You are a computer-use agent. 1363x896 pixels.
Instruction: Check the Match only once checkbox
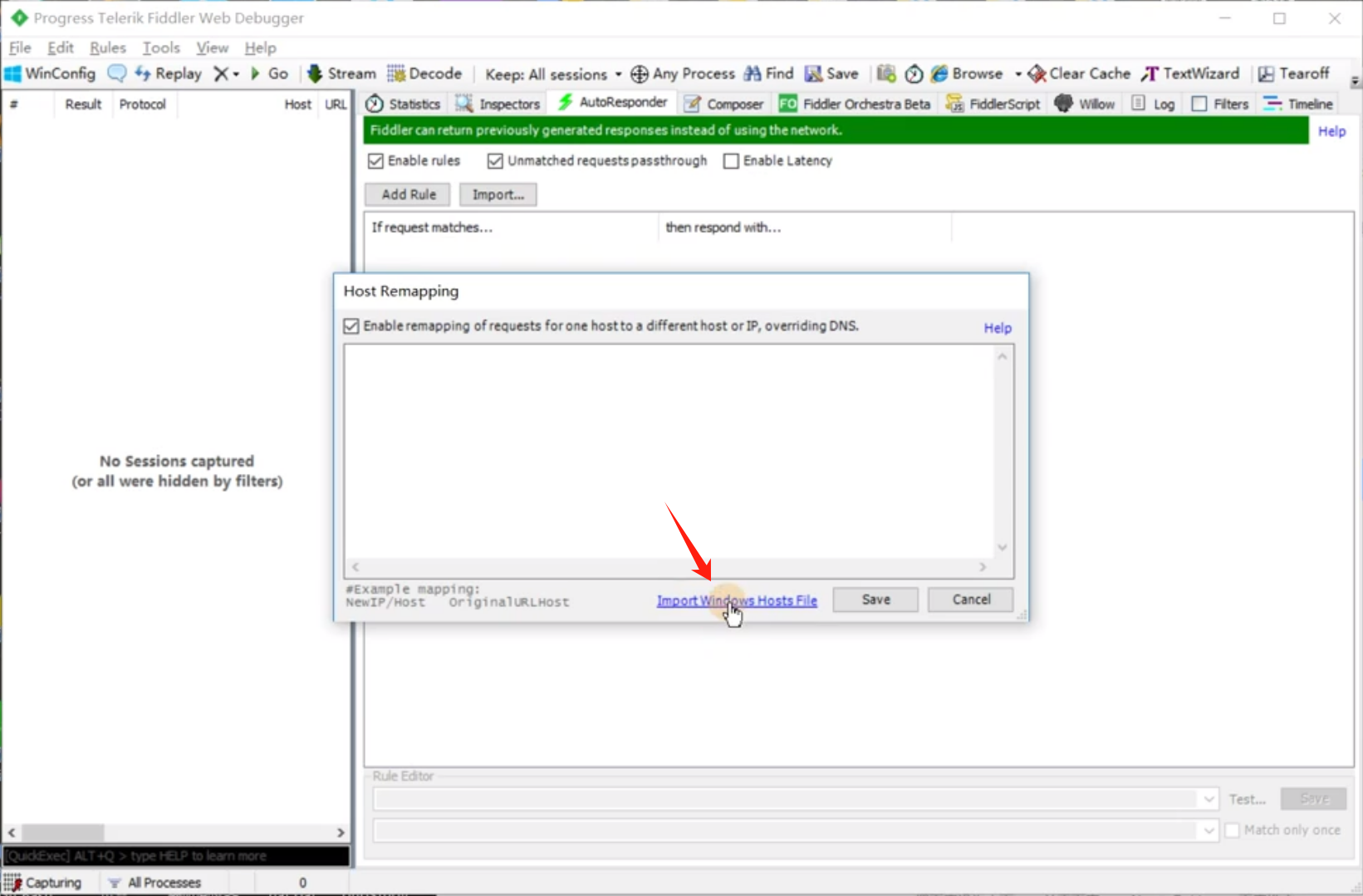tap(1233, 830)
